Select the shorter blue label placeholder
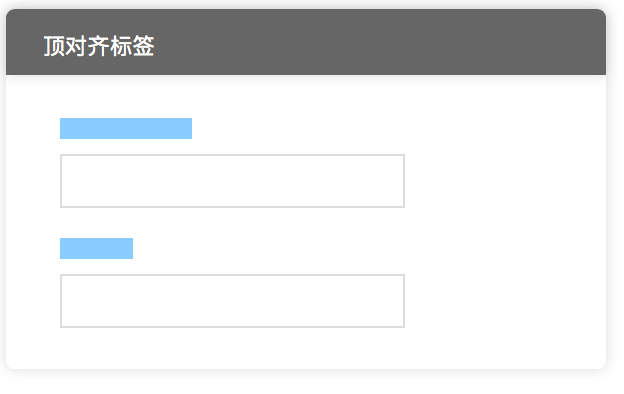Screen dimensions: 624x394 coord(96,248)
